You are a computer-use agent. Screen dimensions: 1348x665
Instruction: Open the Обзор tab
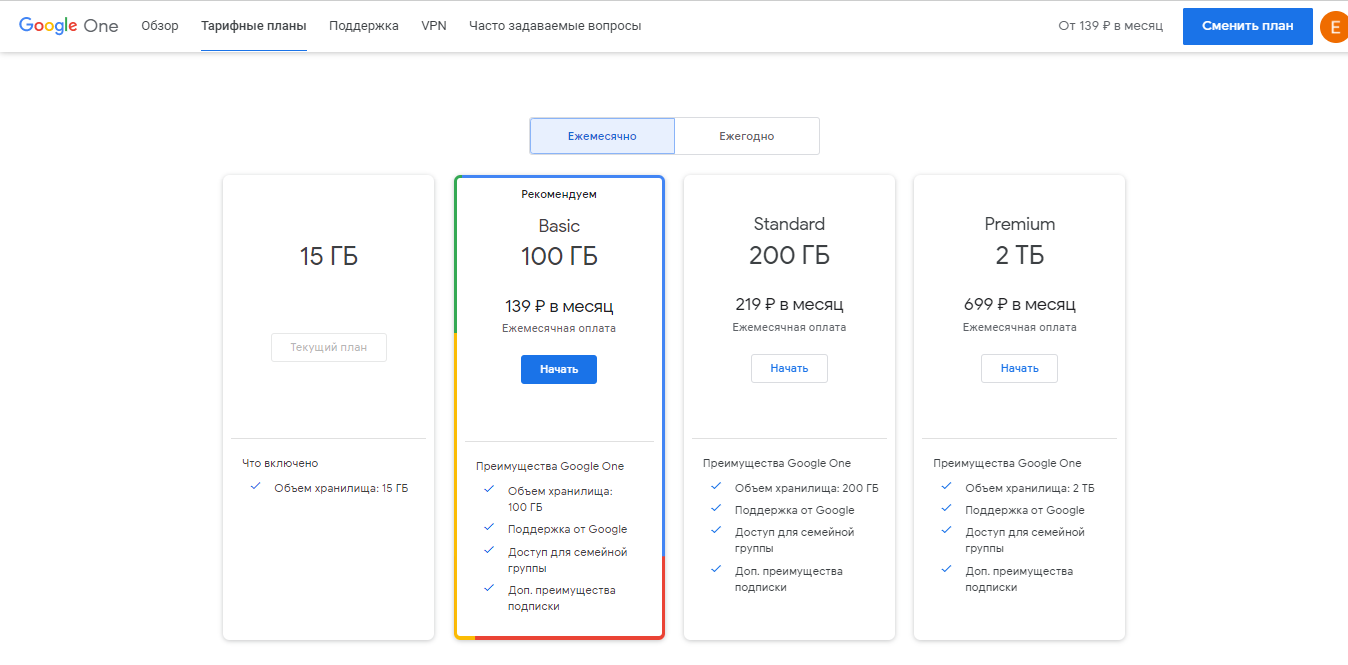160,26
